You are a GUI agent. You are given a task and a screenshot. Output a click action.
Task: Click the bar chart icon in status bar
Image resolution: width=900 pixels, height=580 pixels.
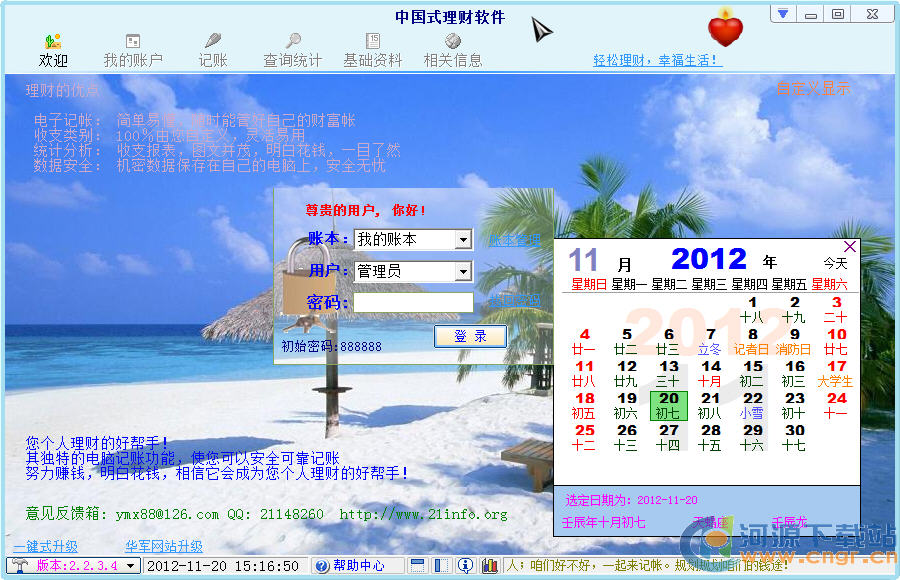coord(489,566)
